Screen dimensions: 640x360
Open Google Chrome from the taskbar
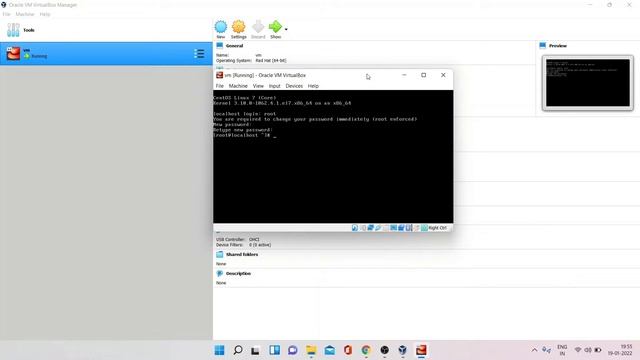(366, 350)
